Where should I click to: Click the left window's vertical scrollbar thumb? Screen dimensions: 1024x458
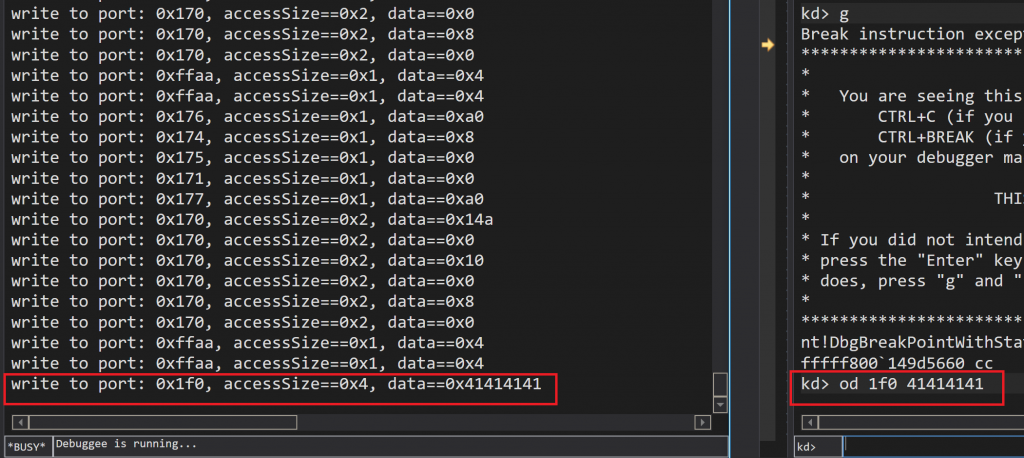pyautogui.click(x=720, y=384)
